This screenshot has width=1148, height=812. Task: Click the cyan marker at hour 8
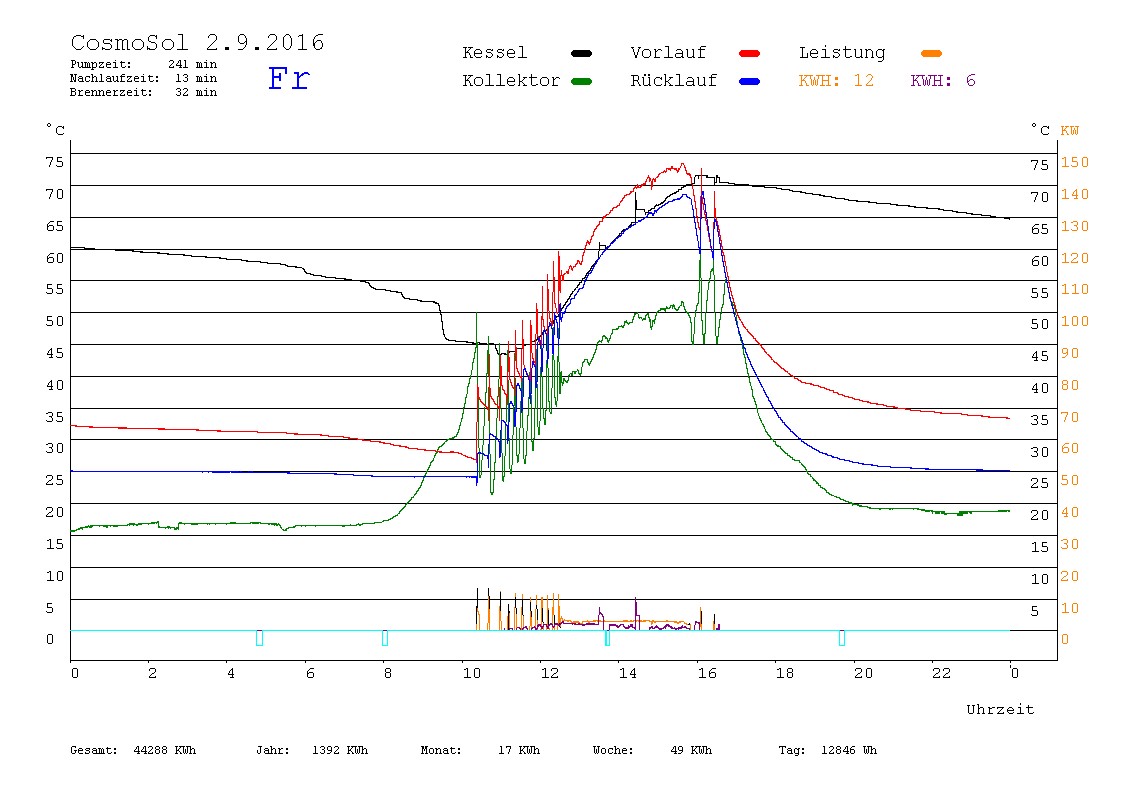pyautogui.click(x=385, y=638)
